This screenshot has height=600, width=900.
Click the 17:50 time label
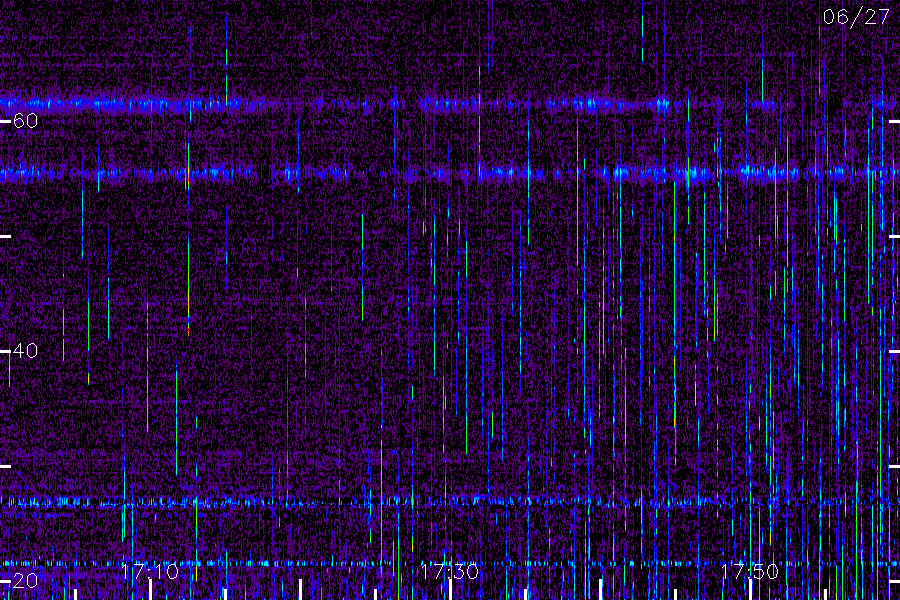[x=749, y=571]
